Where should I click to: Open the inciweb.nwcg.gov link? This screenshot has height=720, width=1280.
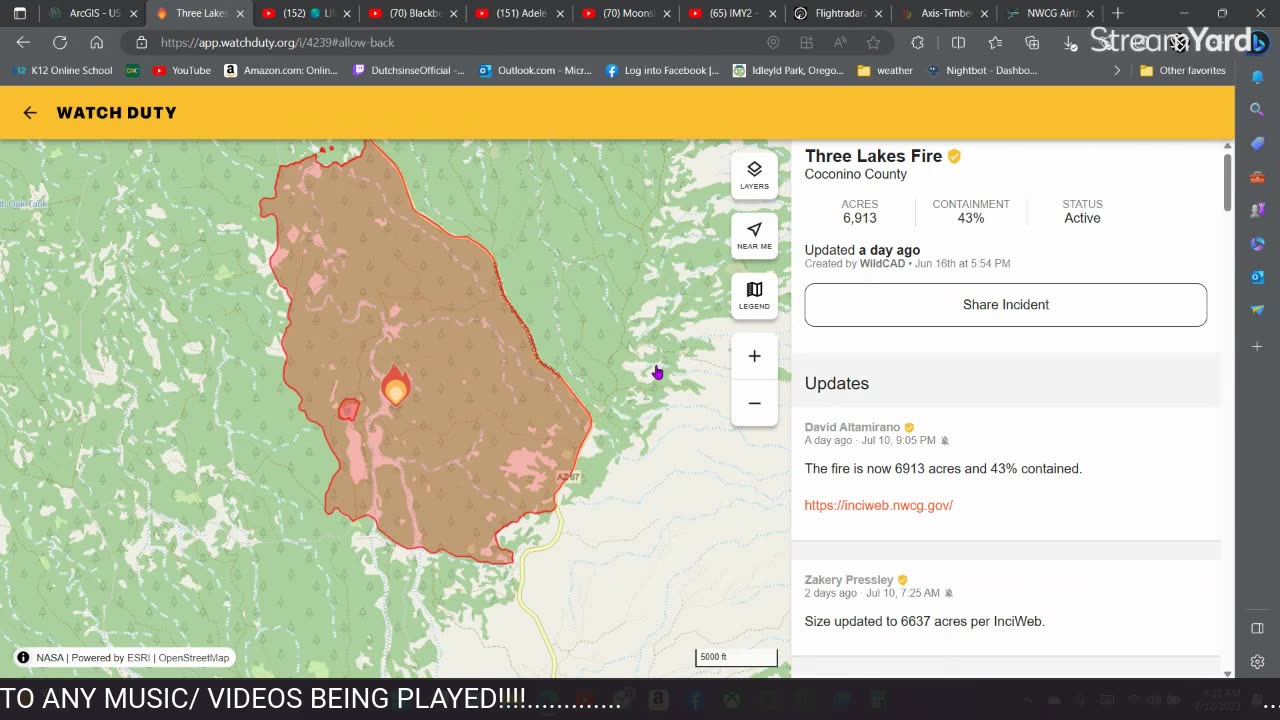(x=878, y=505)
